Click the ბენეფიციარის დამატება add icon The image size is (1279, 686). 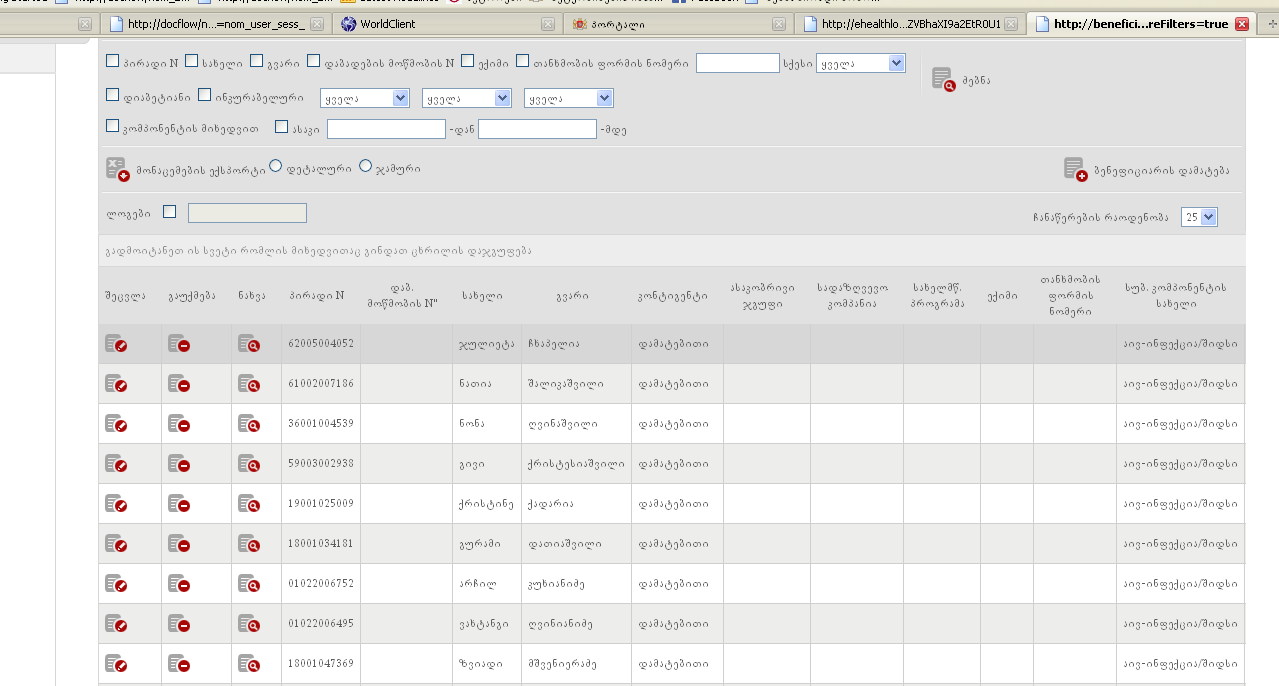1075,169
